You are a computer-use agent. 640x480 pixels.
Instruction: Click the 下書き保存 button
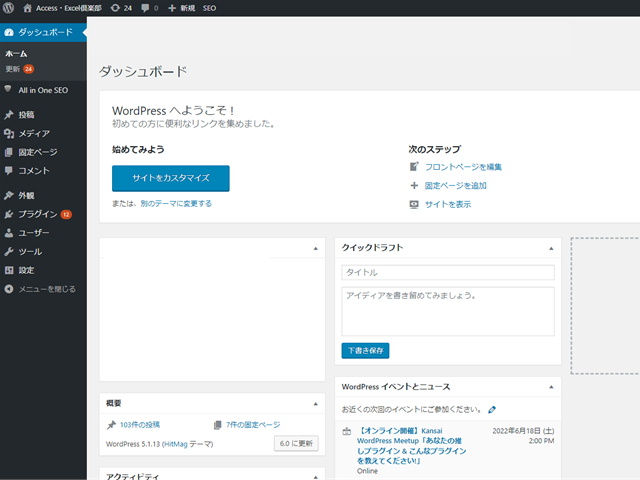[x=365, y=351]
